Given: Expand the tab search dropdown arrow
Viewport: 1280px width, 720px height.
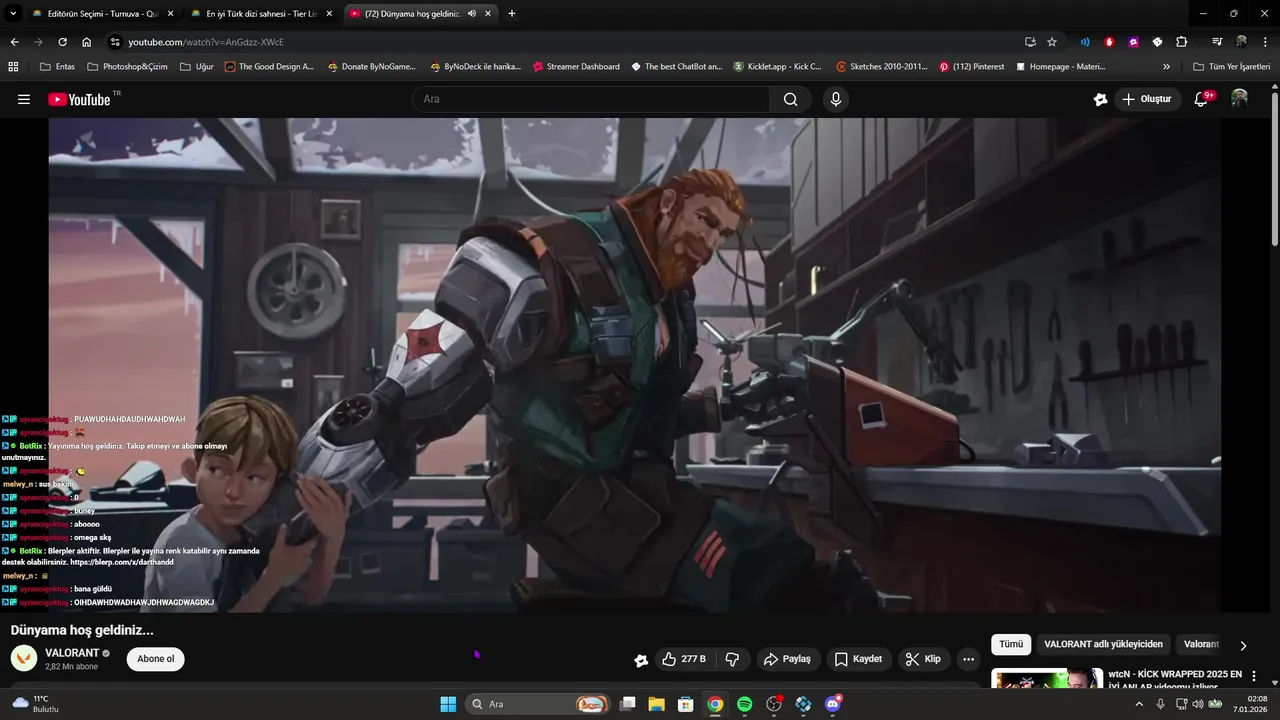Looking at the screenshot, I should 13,14.
